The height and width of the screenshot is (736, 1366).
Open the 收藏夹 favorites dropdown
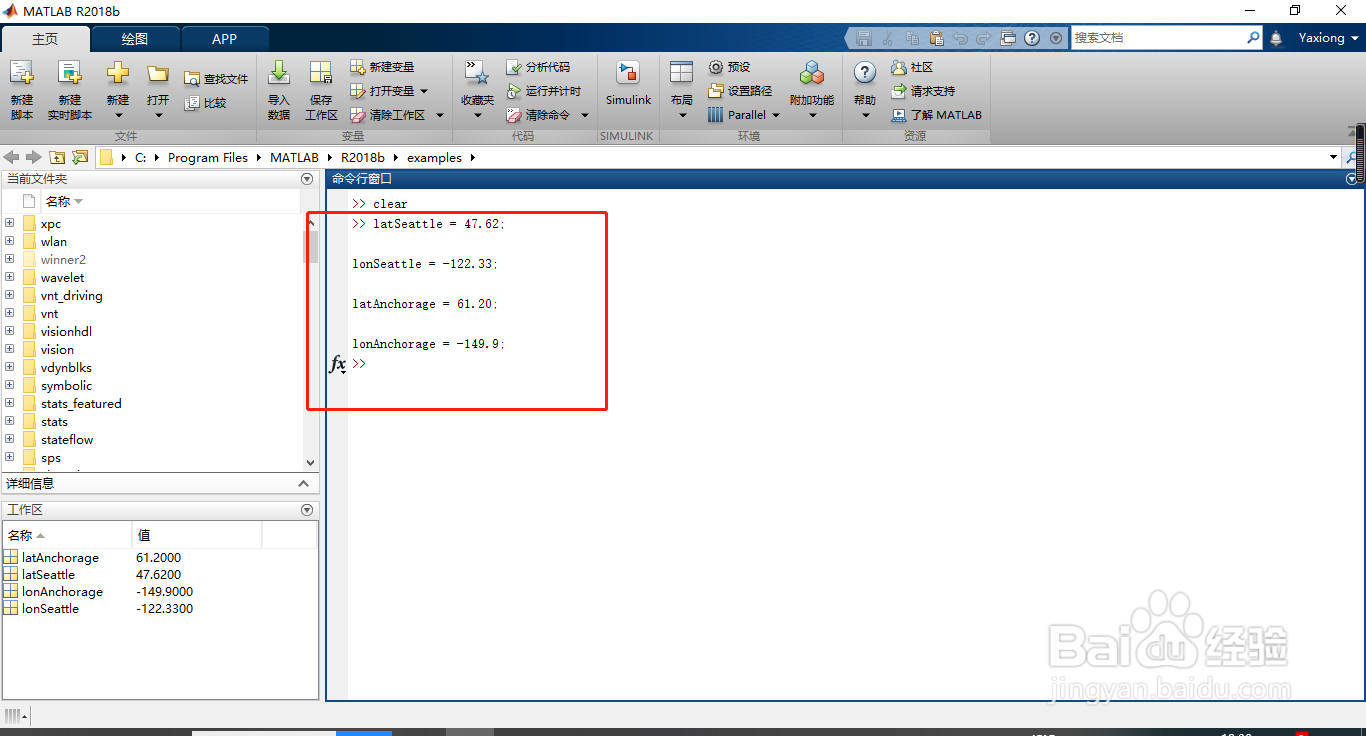tap(477, 115)
